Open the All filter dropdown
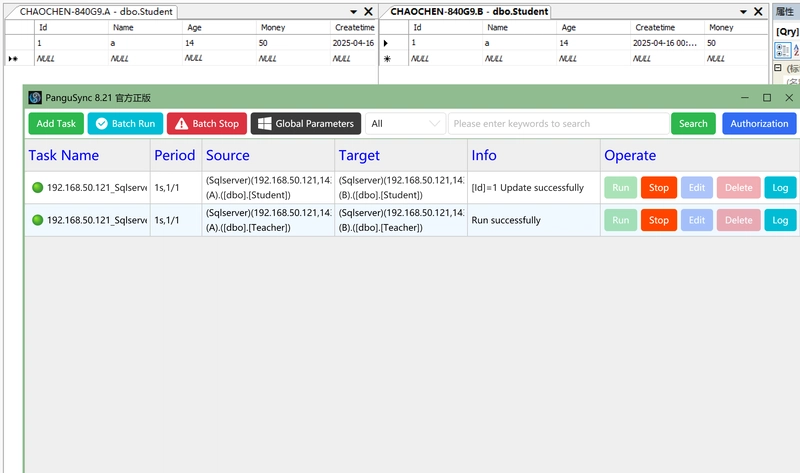Screen dimensions: 800x473 pos(405,123)
